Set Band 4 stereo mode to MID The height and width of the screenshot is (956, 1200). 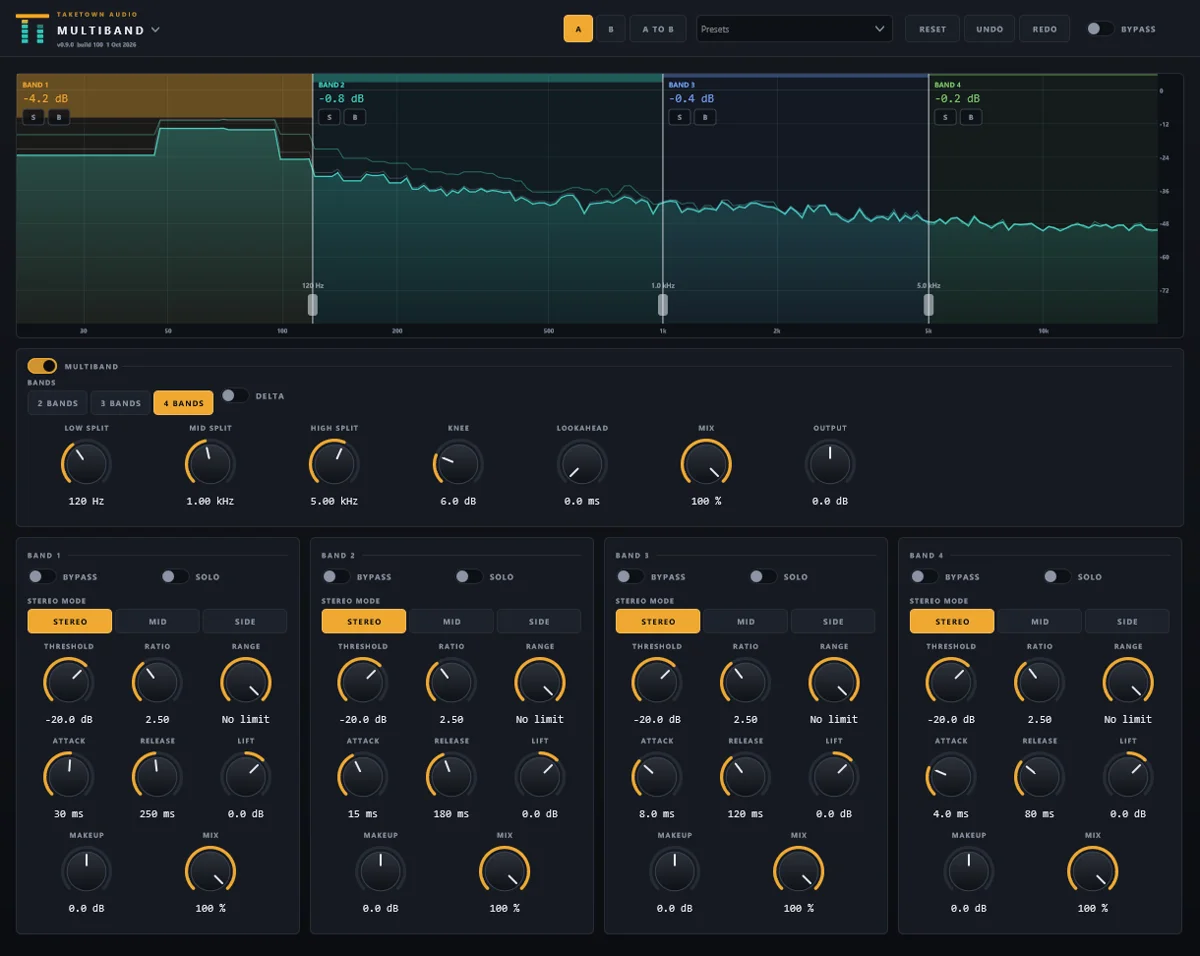pos(1039,621)
